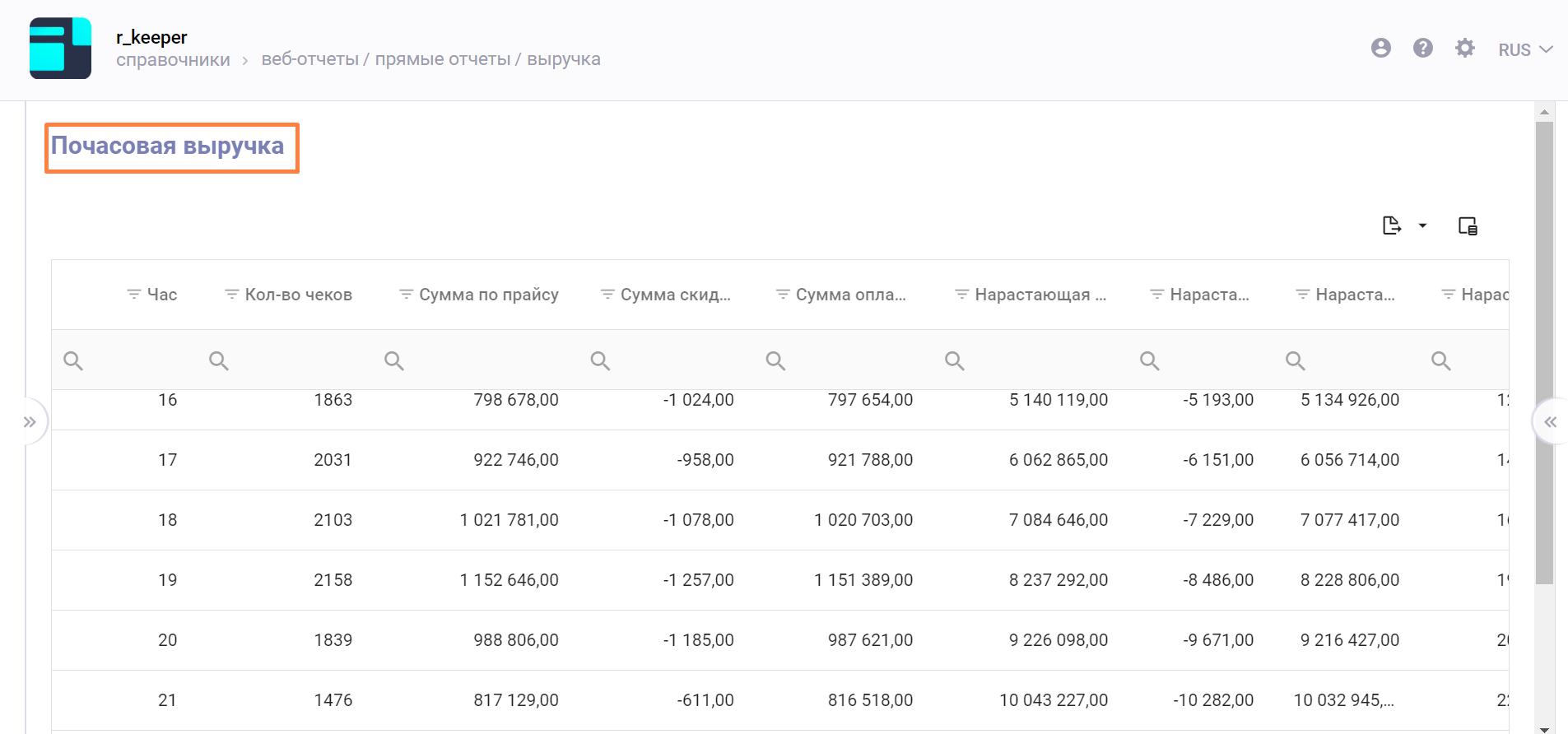The width and height of the screenshot is (1568, 734).
Task: Open the user account profile icon
Action: click(1380, 49)
